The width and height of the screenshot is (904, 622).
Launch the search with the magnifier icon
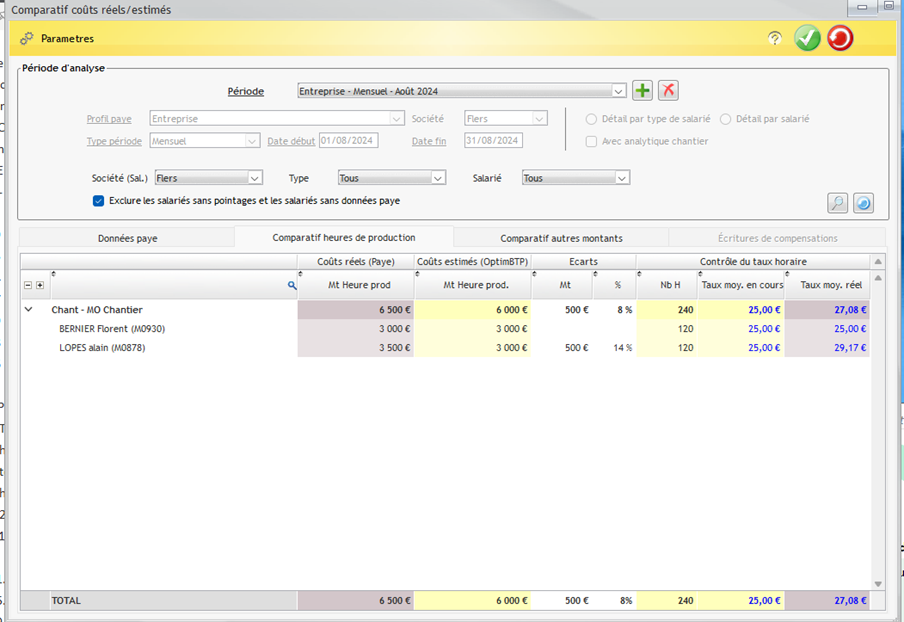837,202
